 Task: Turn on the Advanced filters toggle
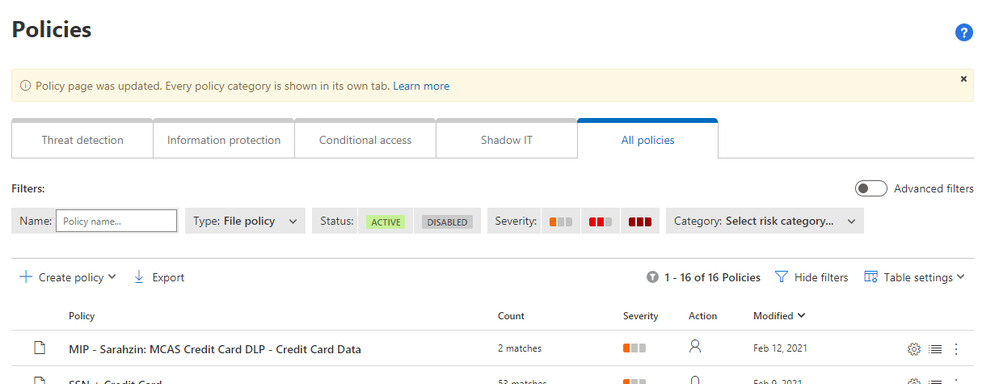pos(871,188)
